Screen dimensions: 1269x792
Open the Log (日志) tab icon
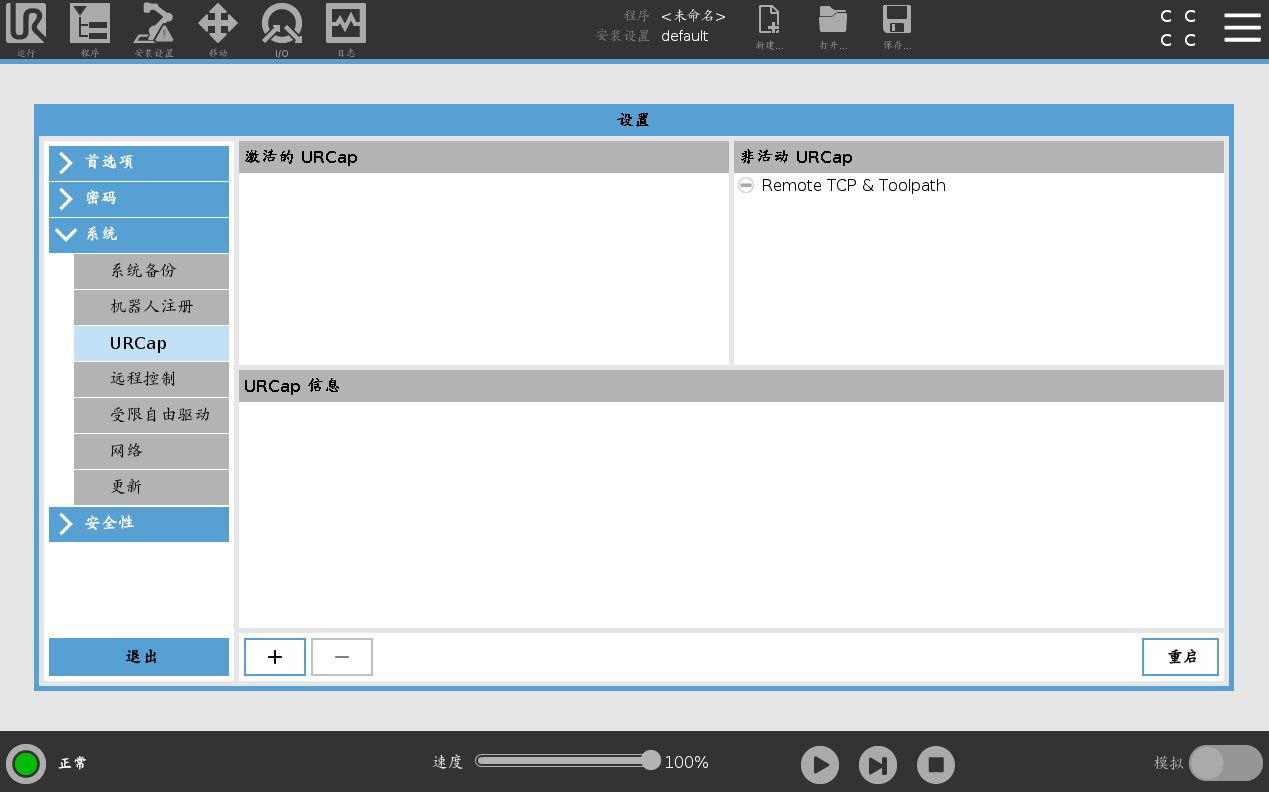tap(346, 29)
